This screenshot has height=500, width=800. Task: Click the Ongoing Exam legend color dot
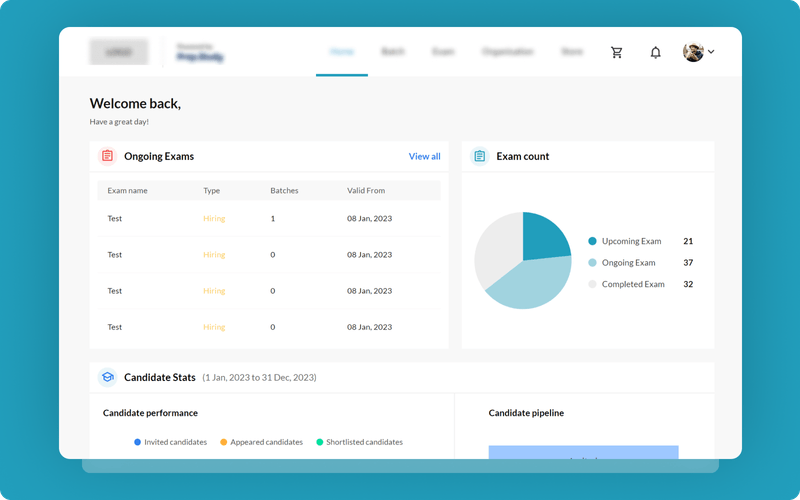coord(592,263)
